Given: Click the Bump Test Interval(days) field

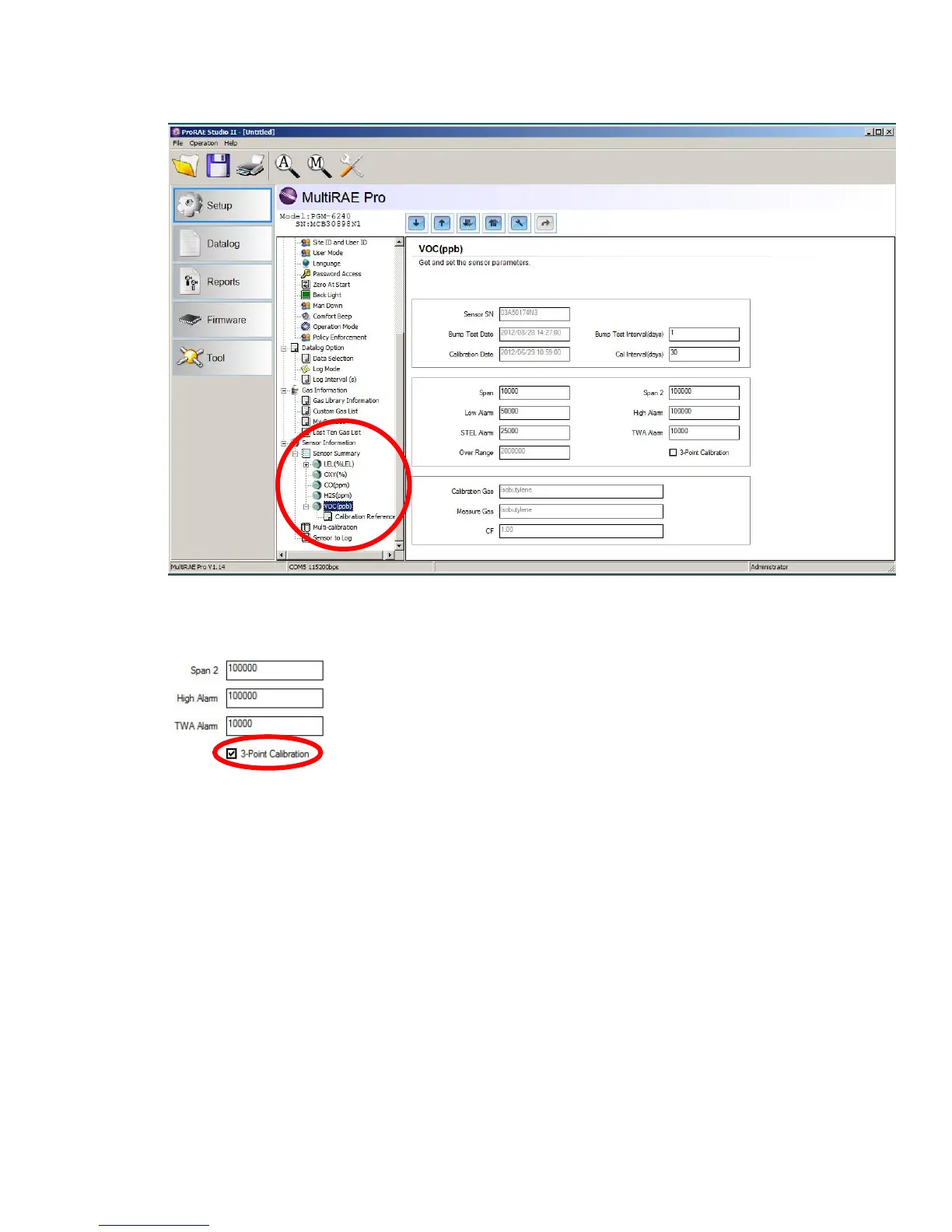Looking at the screenshot, I should [704, 334].
